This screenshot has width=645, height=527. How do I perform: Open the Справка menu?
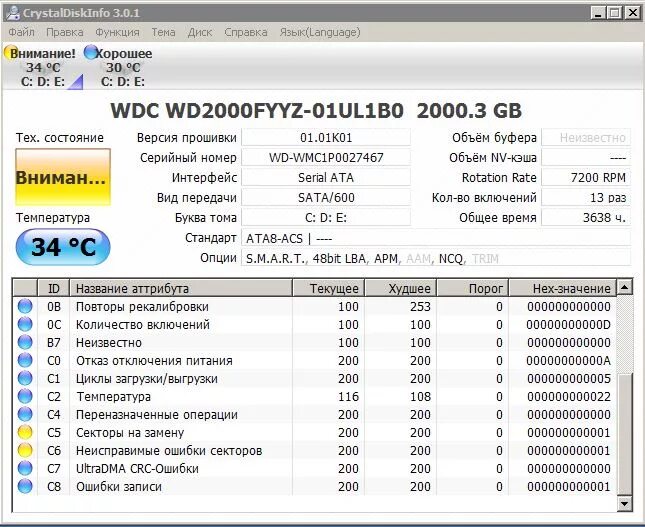coord(246,32)
